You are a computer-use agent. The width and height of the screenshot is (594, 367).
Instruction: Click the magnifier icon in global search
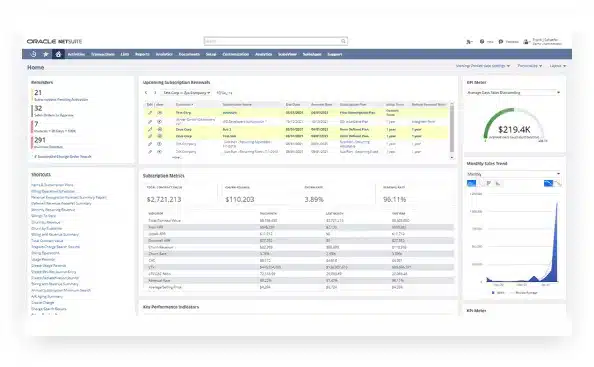coord(343,41)
